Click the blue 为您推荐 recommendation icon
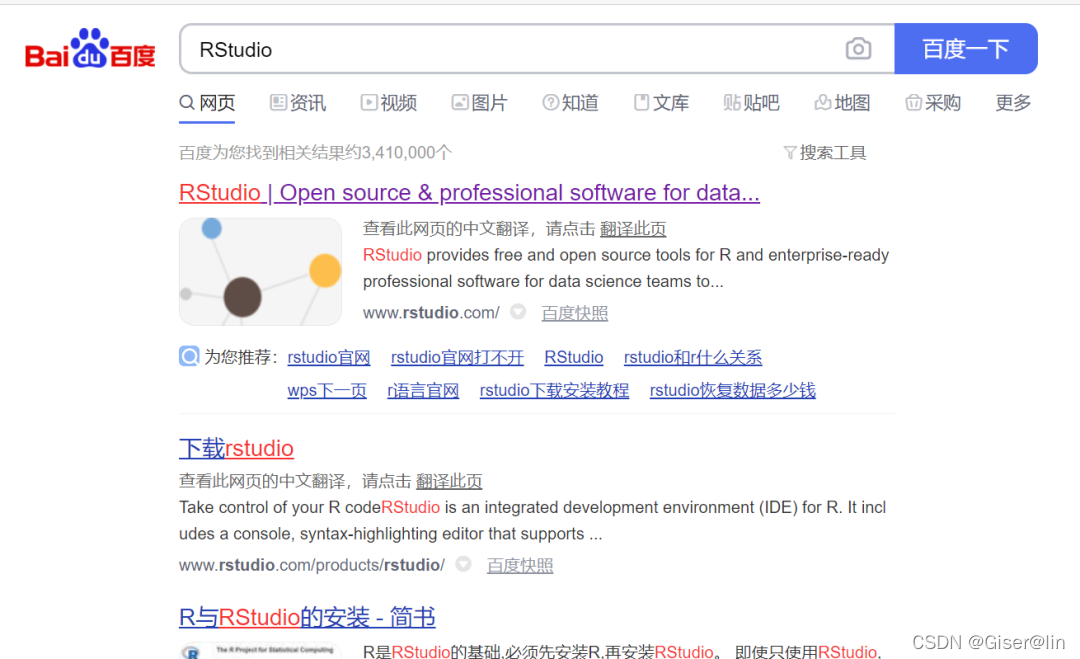 [x=189, y=356]
